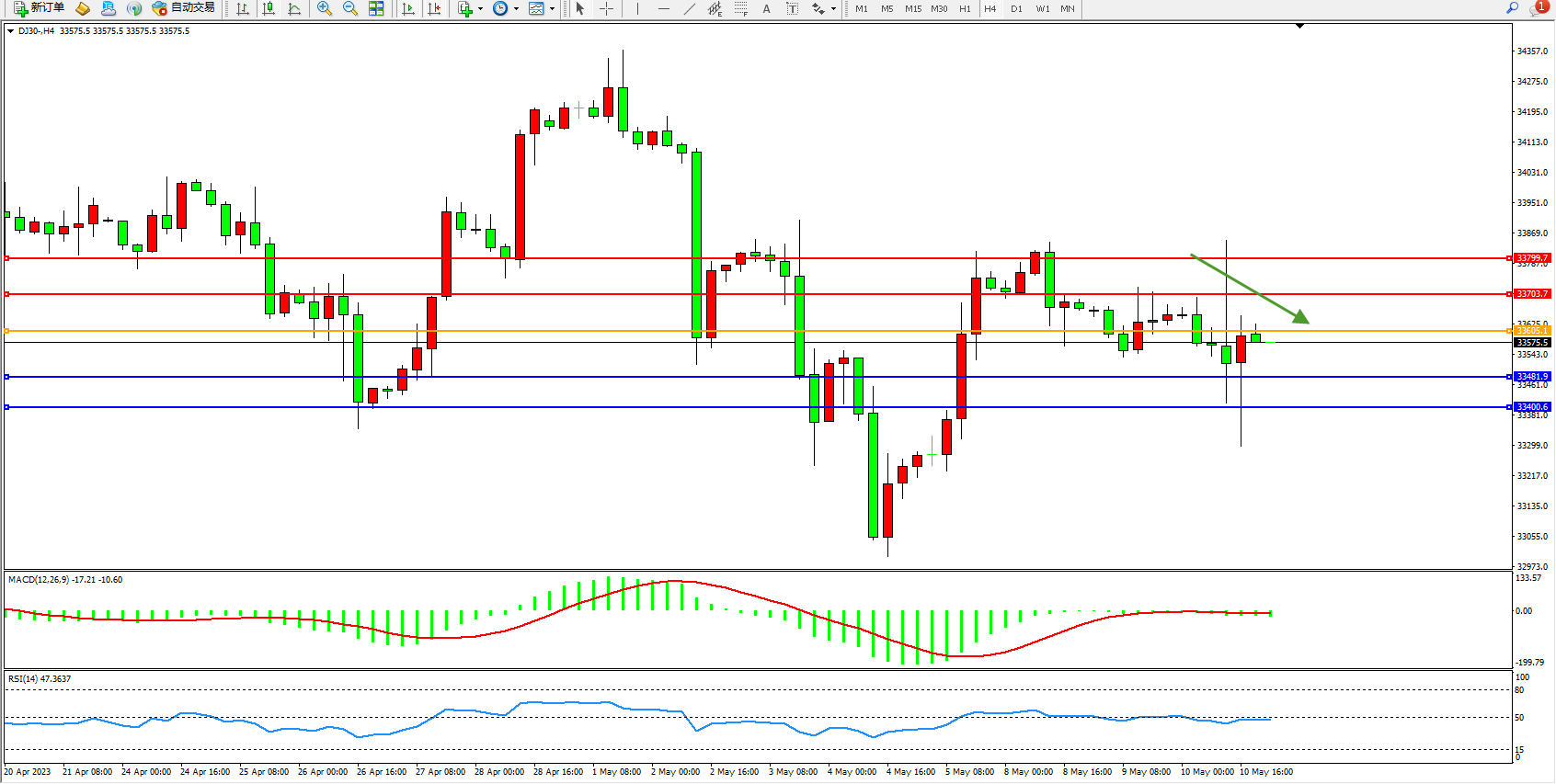Open the search magnifier at top right
This screenshot has height=784, width=1556.
[x=1512, y=8]
